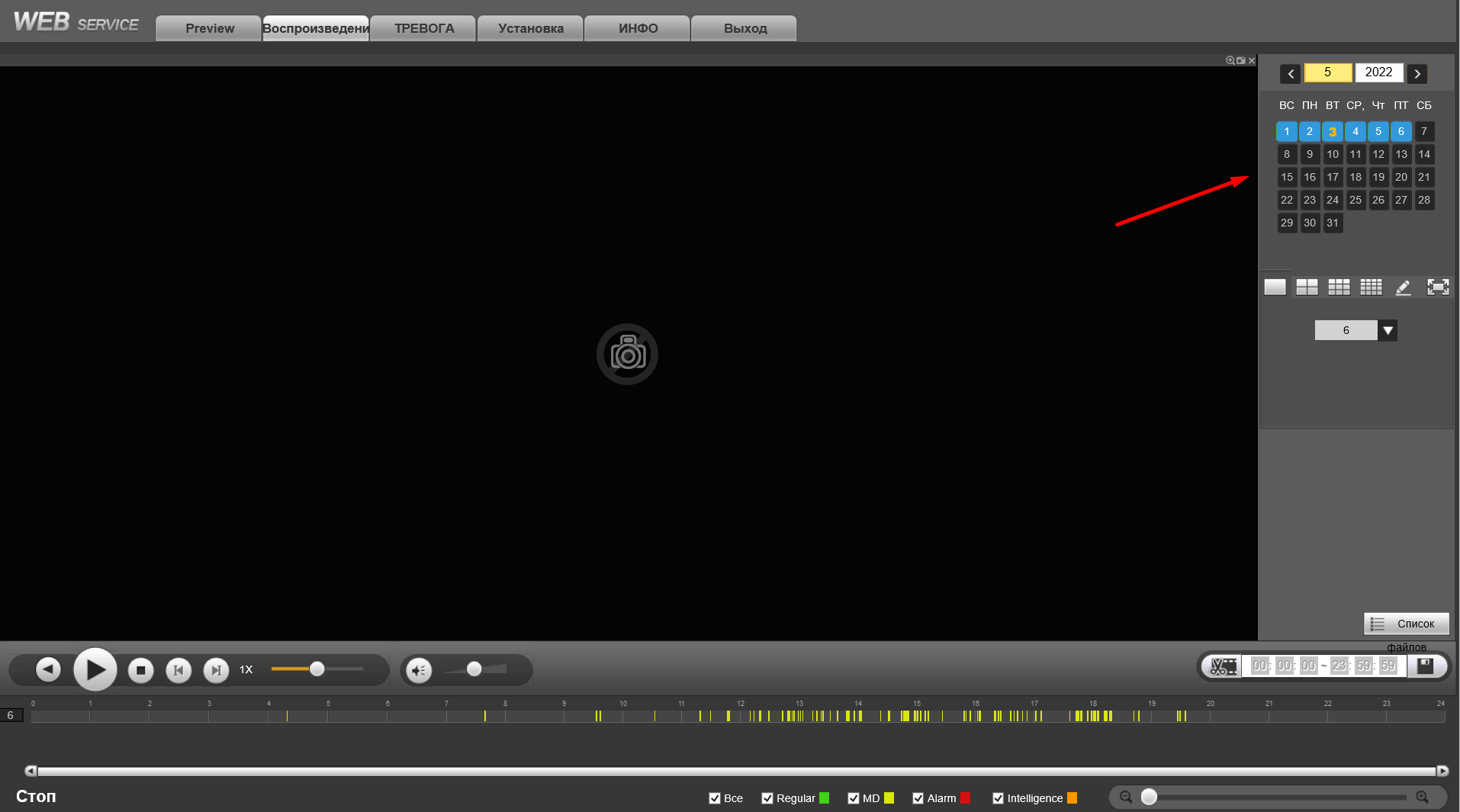Click the timeline at the 18 hour mark

(x=1092, y=716)
